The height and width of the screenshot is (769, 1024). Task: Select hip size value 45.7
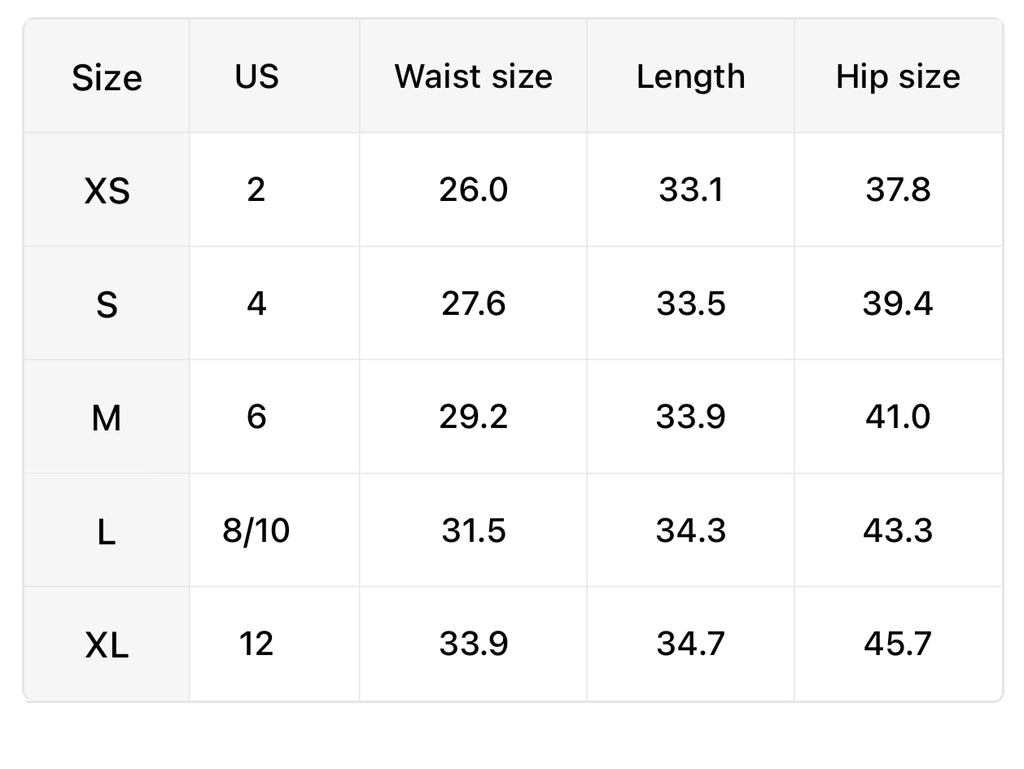coord(898,644)
